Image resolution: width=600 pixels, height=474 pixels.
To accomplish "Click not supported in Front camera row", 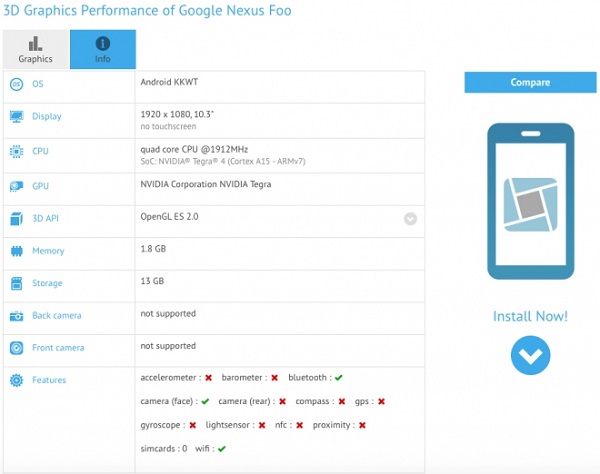I will click(168, 346).
